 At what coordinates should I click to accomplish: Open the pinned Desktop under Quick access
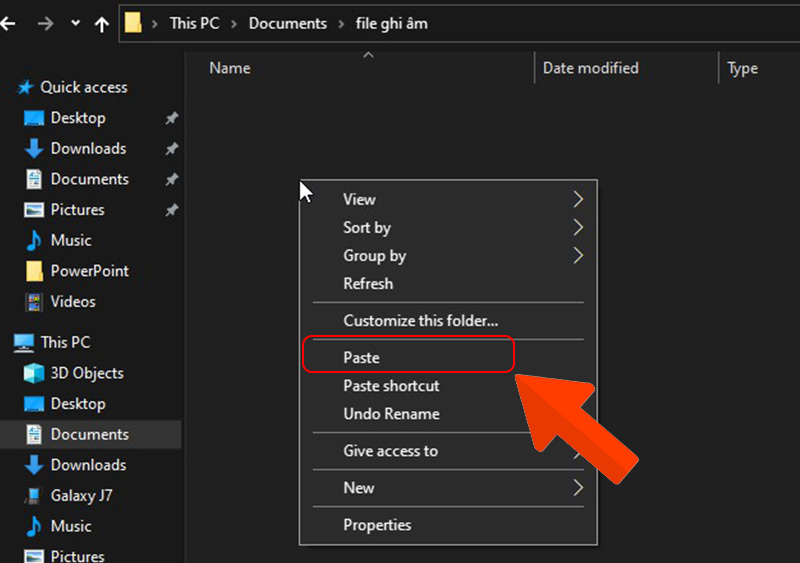(78, 118)
